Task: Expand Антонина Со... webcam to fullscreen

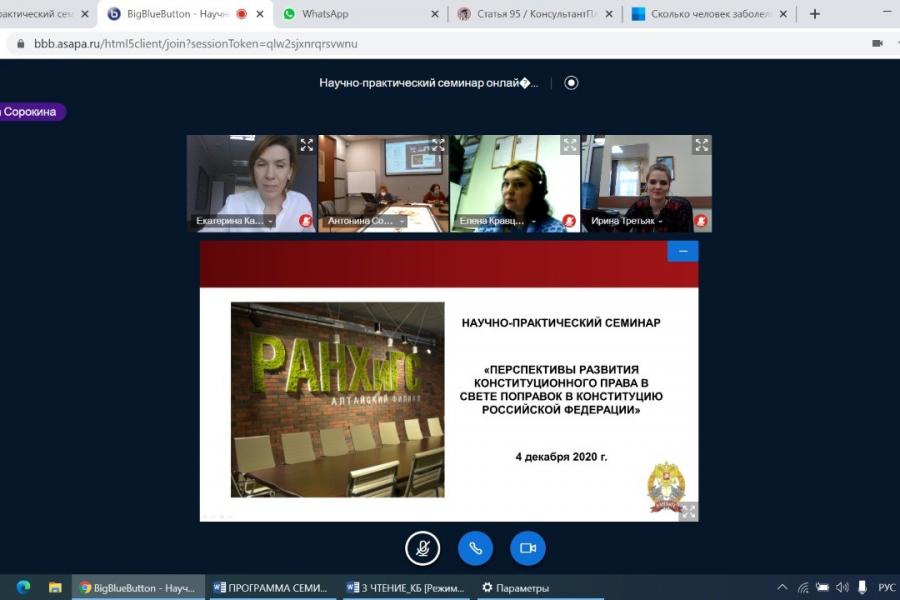Action: (x=439, y=145)
